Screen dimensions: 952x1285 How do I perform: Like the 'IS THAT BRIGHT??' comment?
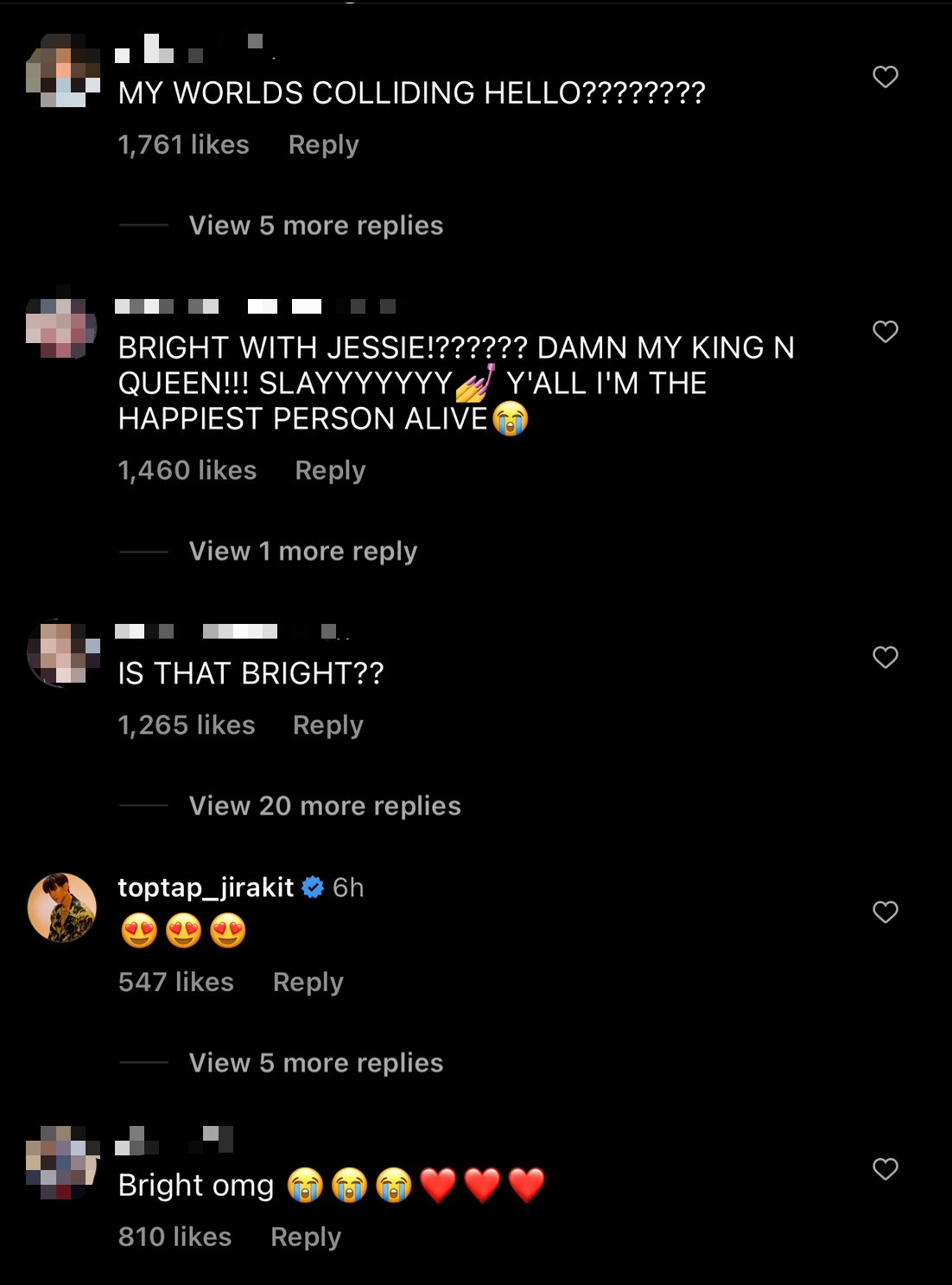click(885, 658)
